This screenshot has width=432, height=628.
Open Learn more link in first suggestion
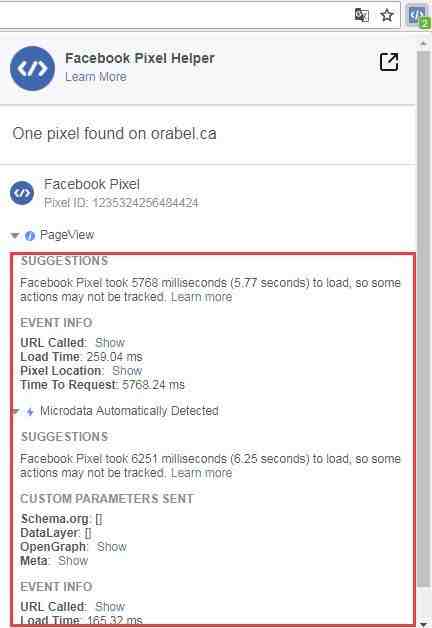pos(201,297)
